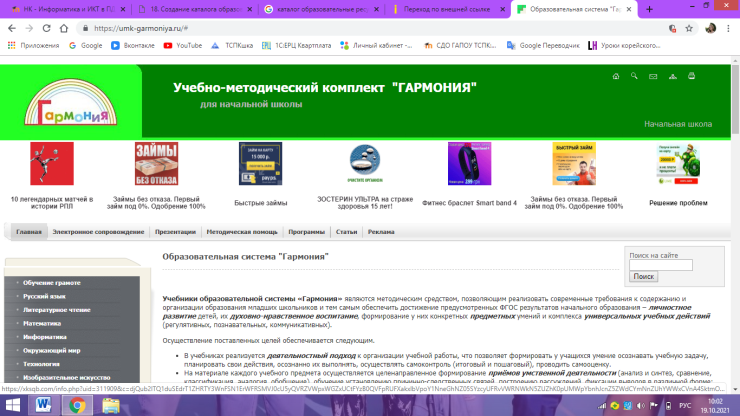Screen dimensions: 740x416
Task: Go back with browser back arrow
Action: (x=12, y=28)
